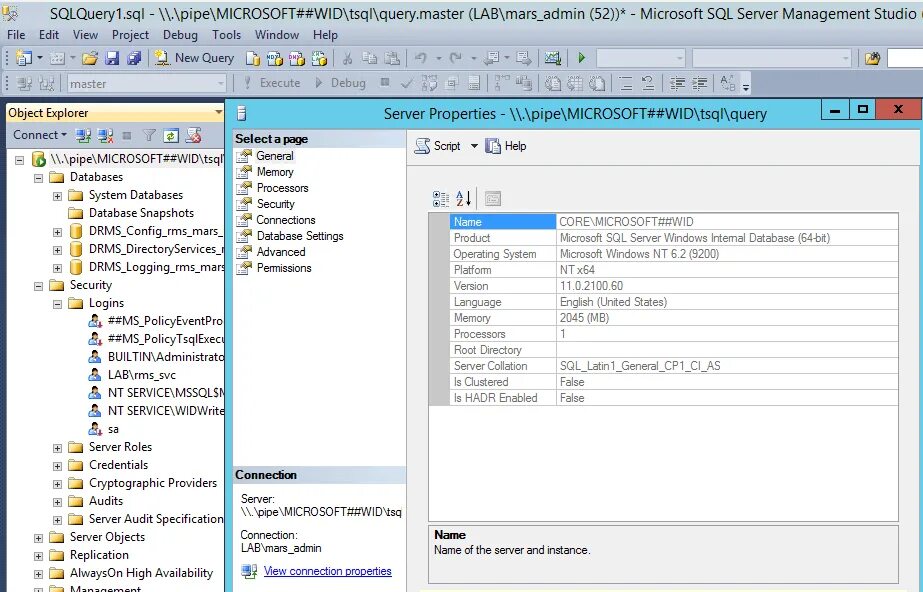The width and height of the screenshot is (923, 592).
Task: Open the Tools menu
Action: (x=227, y=35)
